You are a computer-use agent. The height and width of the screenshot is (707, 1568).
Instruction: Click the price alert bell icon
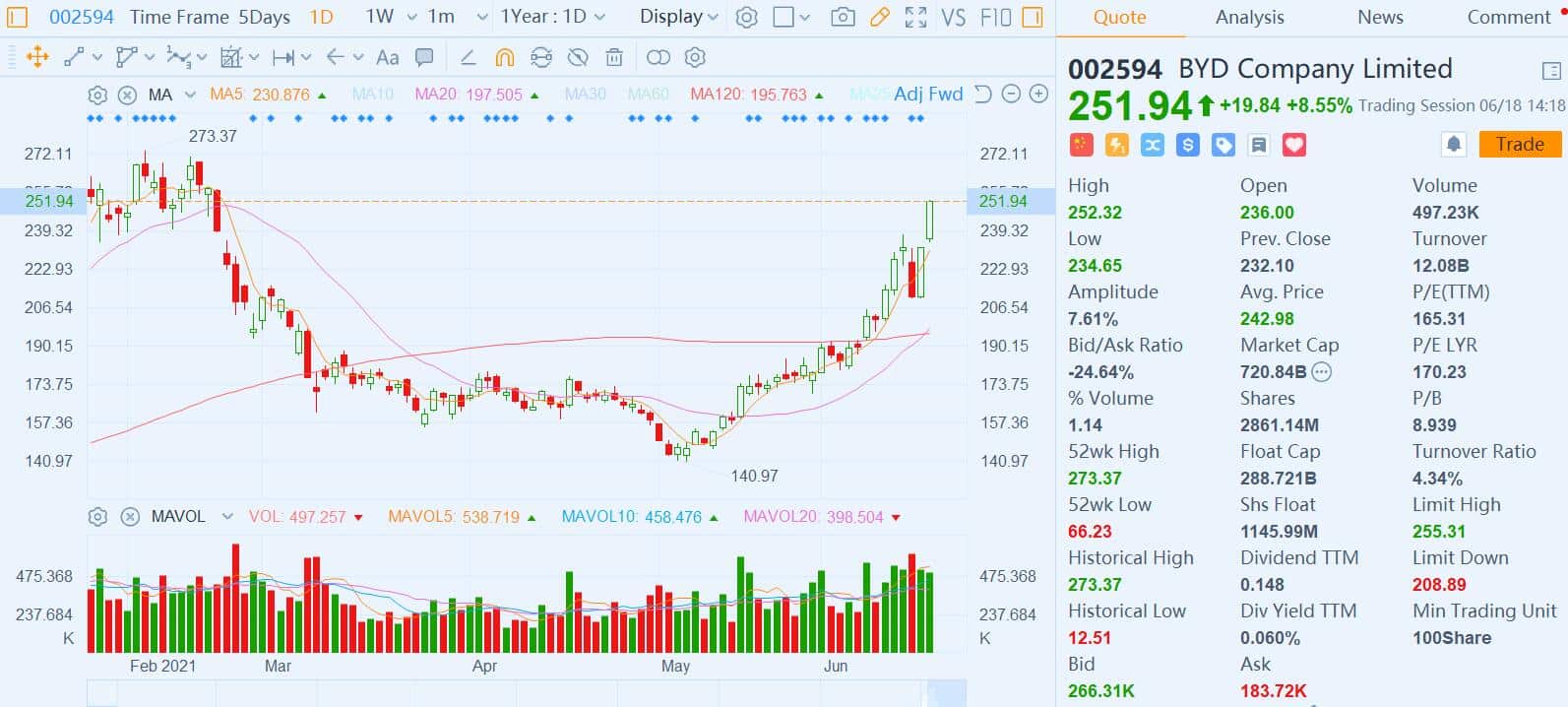pyautogui.click(x=1454, y=145)
